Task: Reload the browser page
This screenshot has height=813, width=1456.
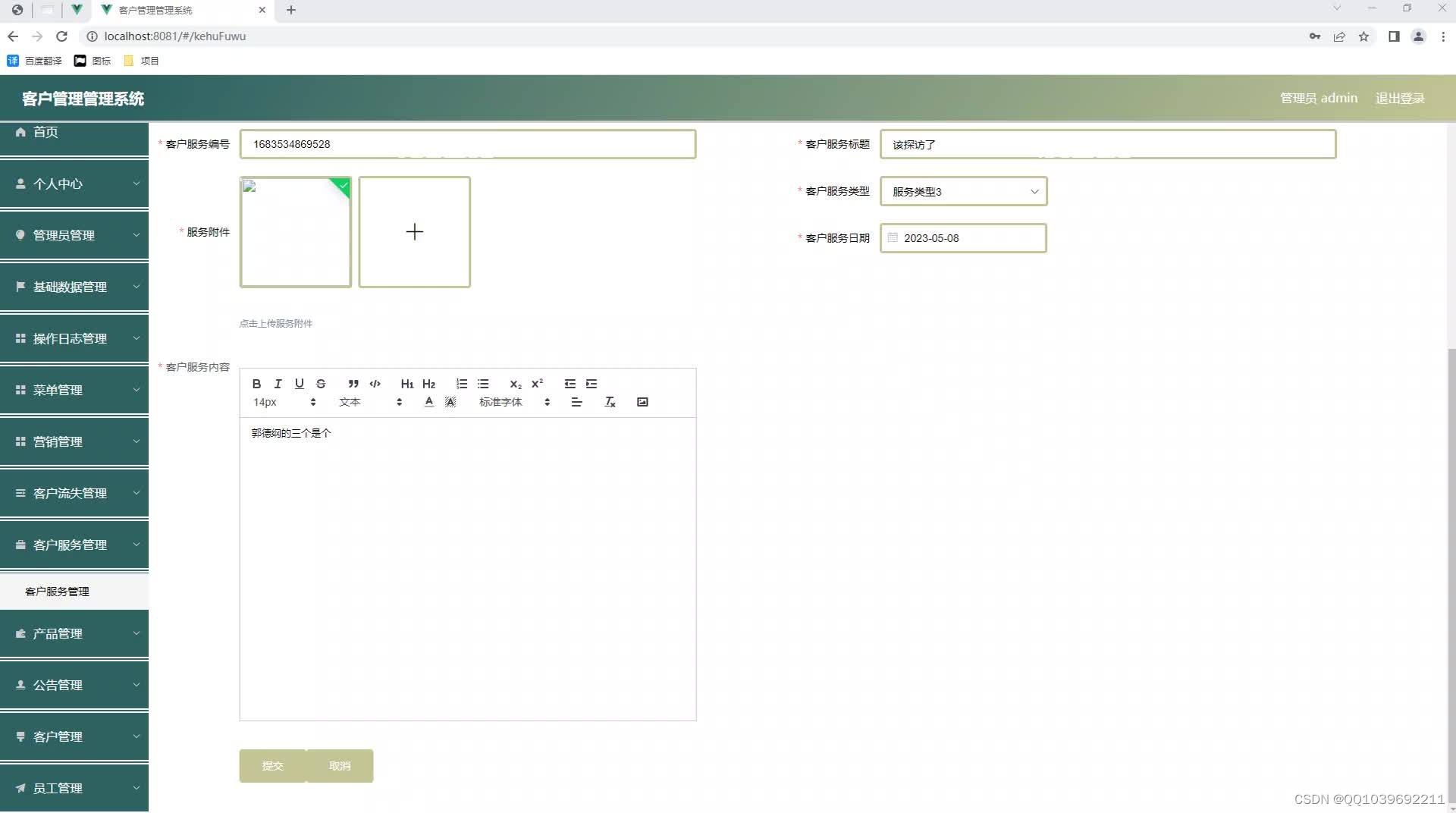Action: click(x=62, y=36)
